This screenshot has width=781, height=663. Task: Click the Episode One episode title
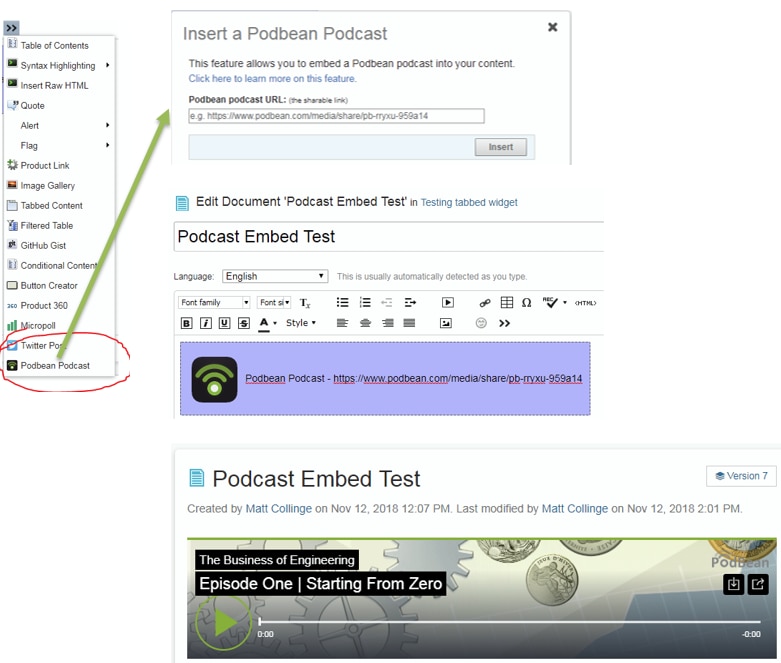tap(320, 583)
